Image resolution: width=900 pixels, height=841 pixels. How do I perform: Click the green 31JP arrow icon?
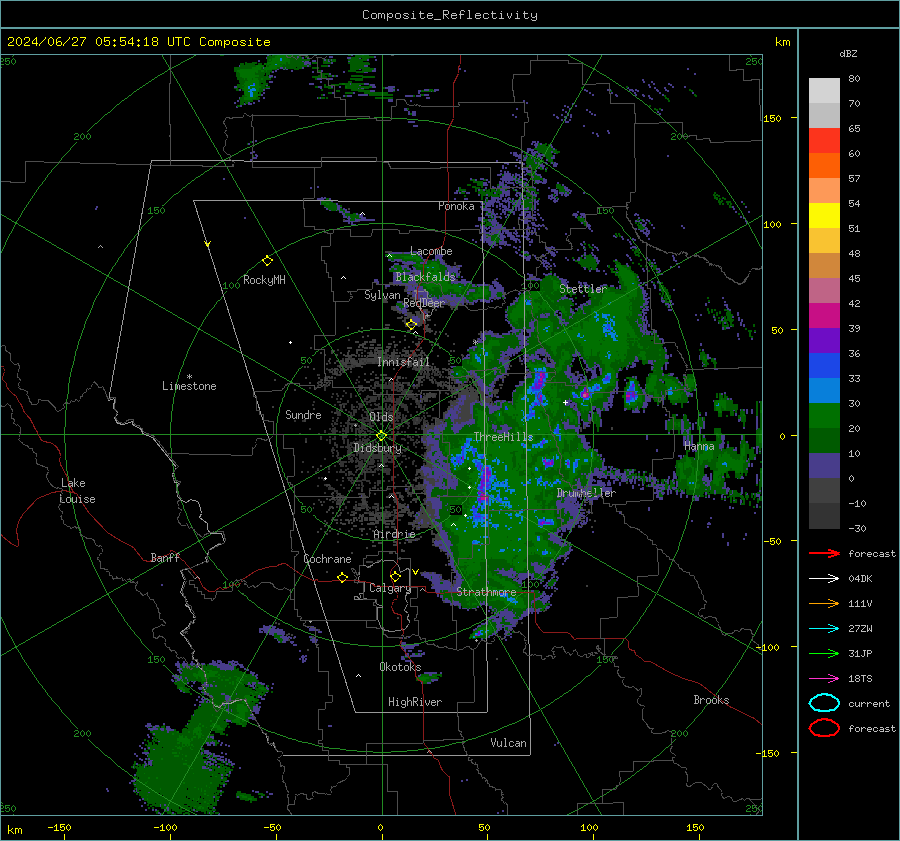[x=824, y=653]
